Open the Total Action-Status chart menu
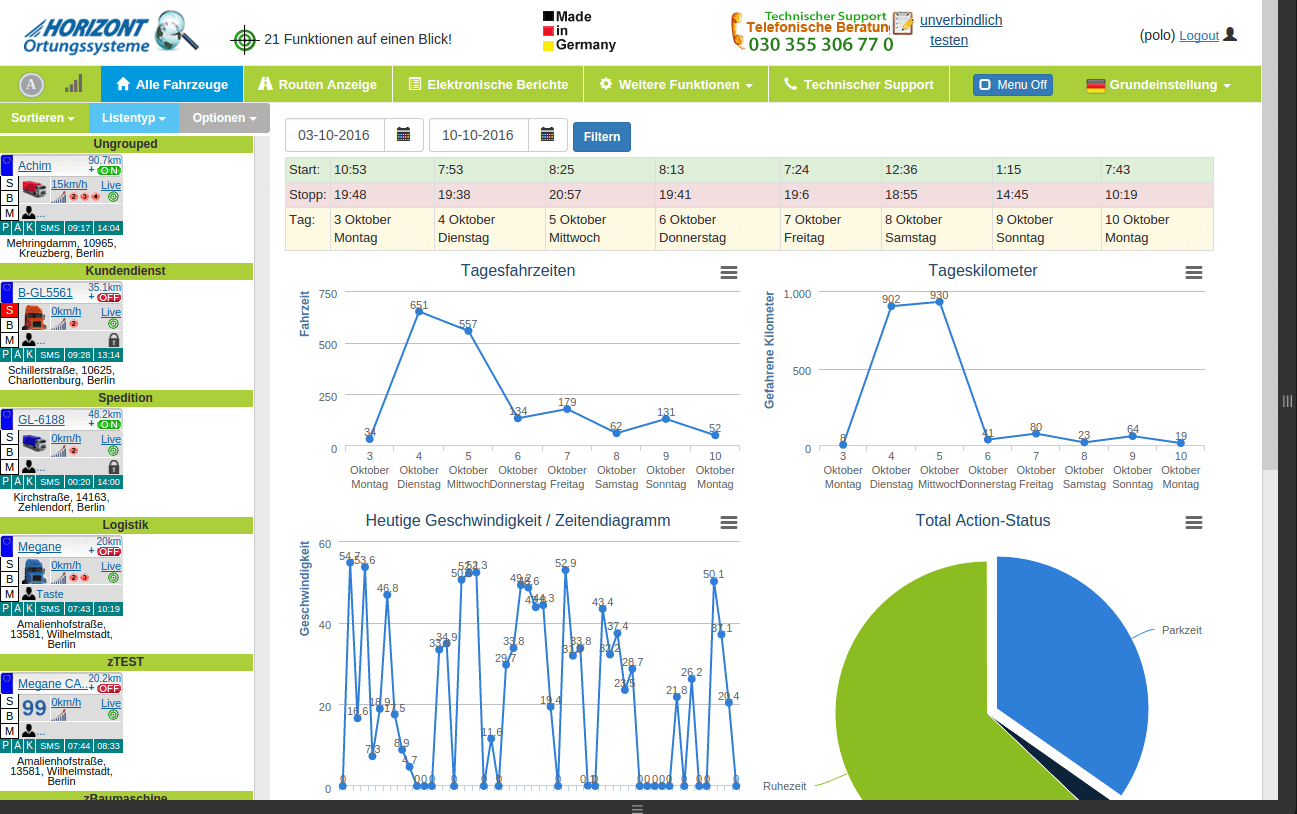This screenshot has height=814, width=1297. pos(1194,522)
